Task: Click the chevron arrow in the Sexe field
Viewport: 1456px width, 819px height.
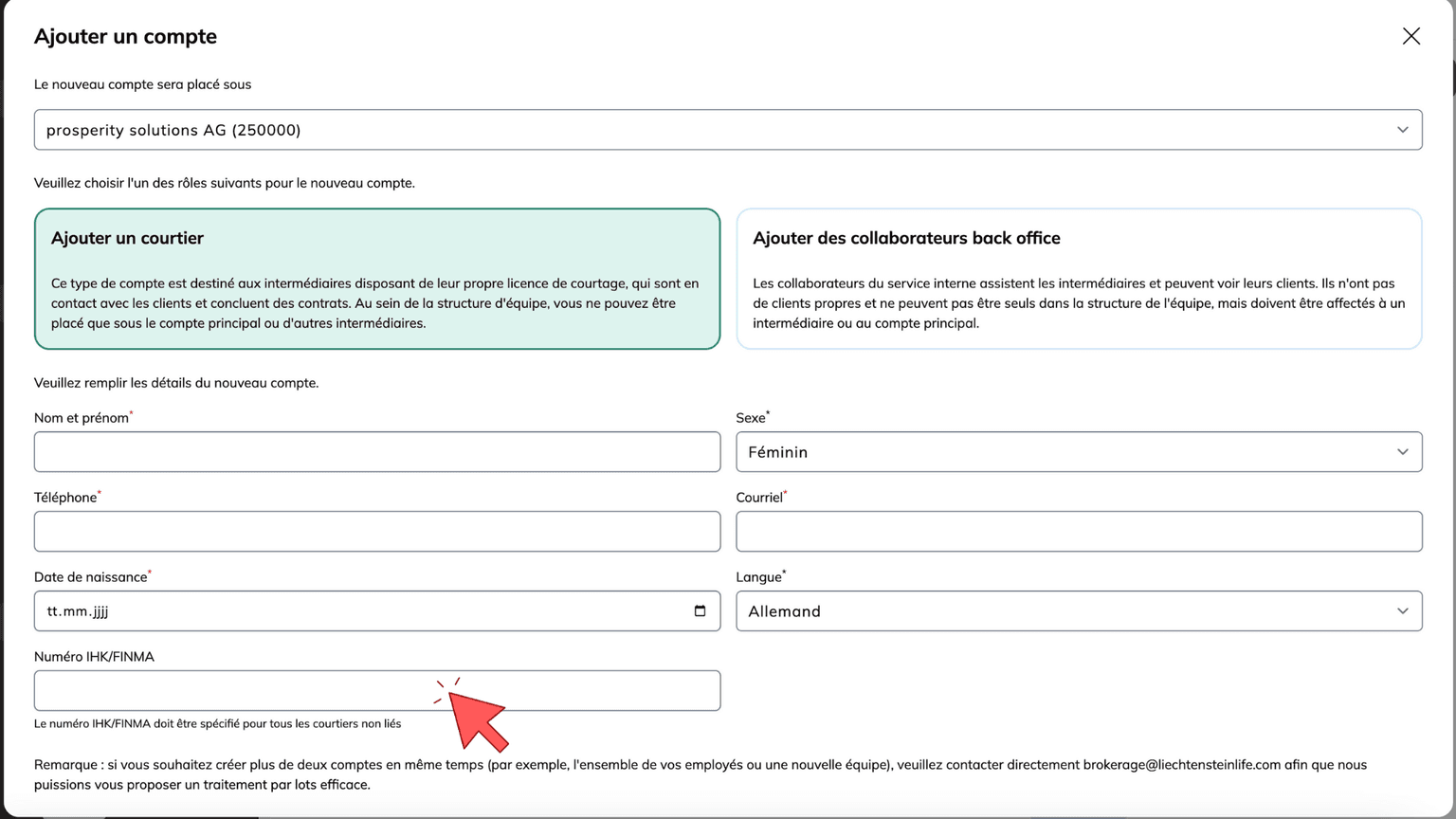Action: [1402, 452]
